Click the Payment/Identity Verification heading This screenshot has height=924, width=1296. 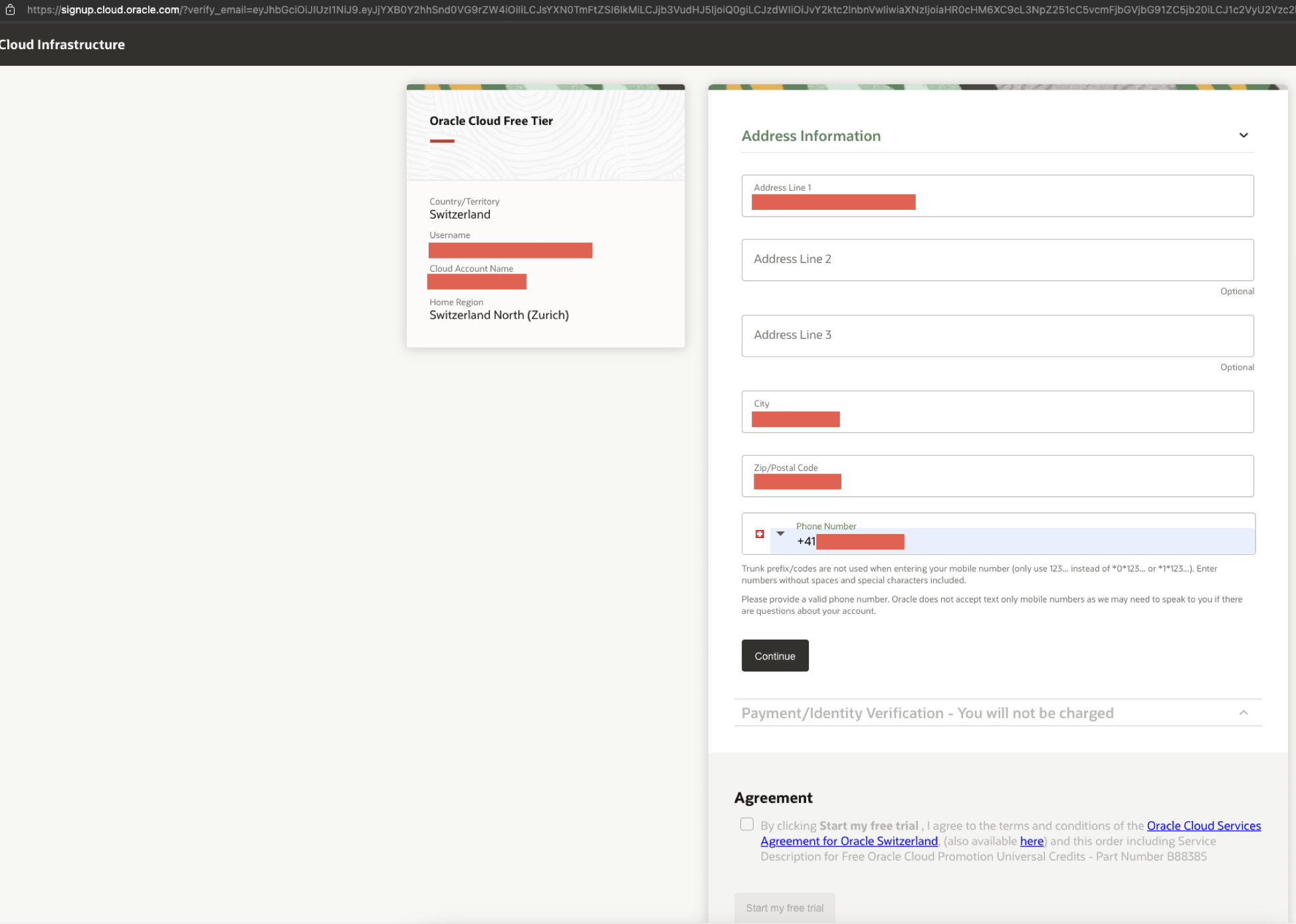[927, 713]
